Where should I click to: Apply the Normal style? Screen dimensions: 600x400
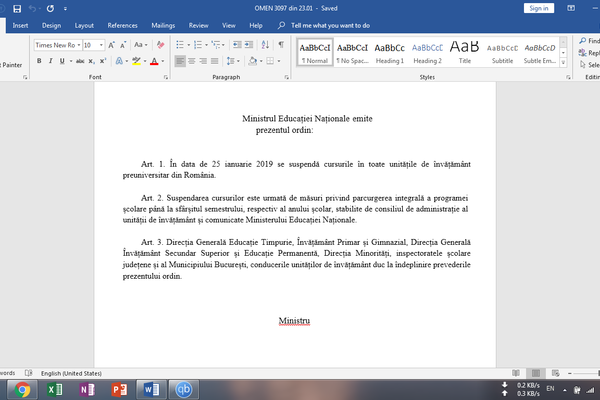(x=315, y=52)
